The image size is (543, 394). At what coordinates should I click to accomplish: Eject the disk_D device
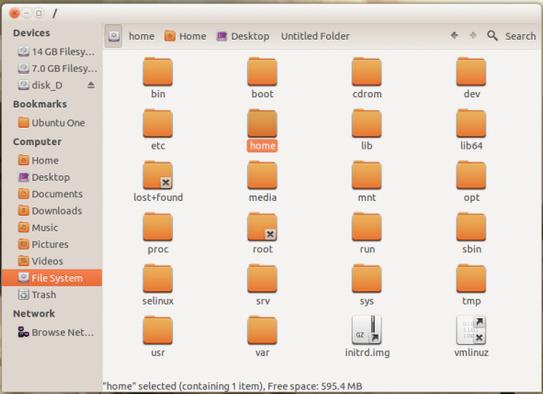click(x=91, y=85)
